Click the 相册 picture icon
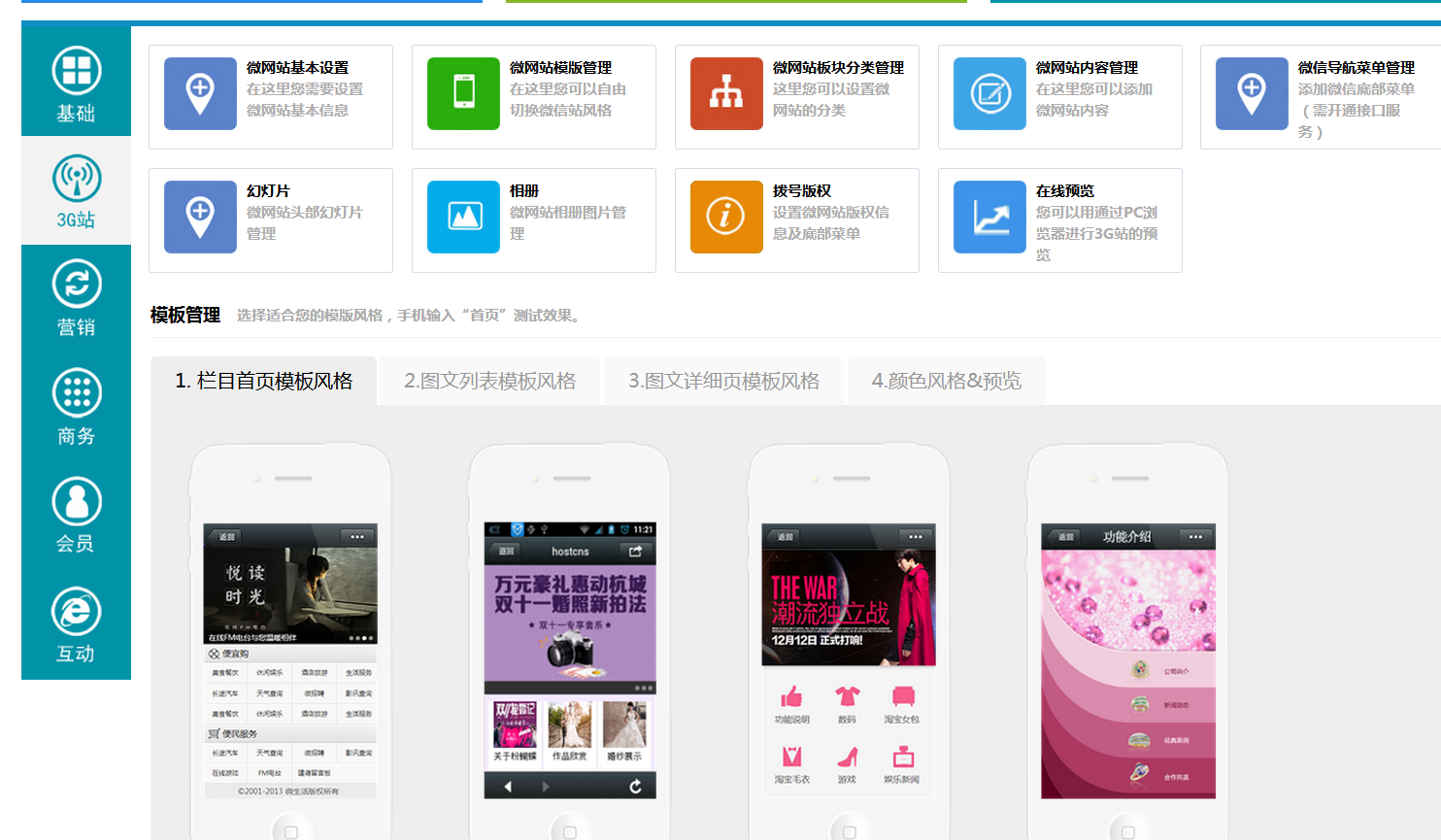This screenshot has height=840, width=1441. 463,217
